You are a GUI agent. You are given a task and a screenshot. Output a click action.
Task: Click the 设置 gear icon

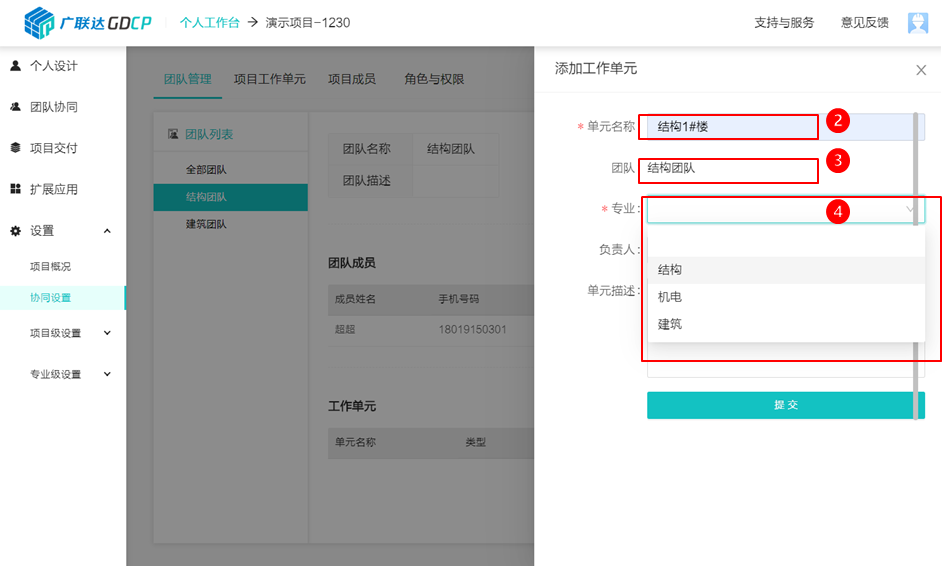click(16, 231)
